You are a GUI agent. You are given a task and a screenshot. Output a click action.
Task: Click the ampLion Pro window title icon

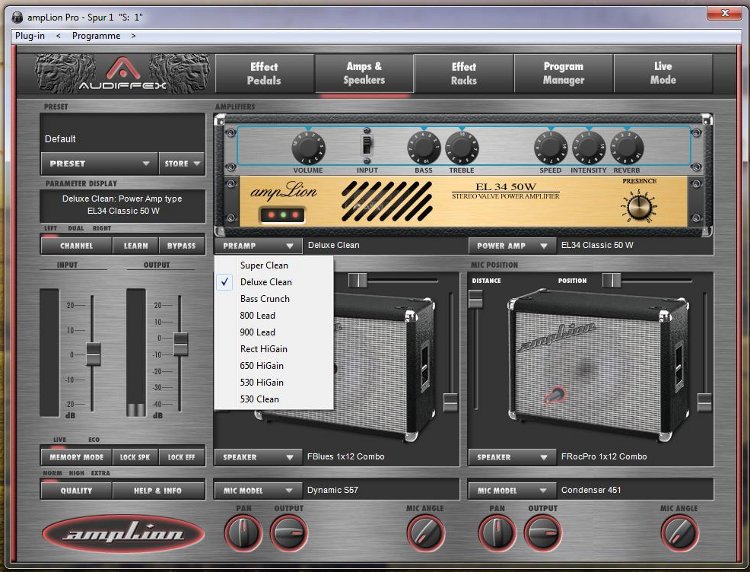18,17
